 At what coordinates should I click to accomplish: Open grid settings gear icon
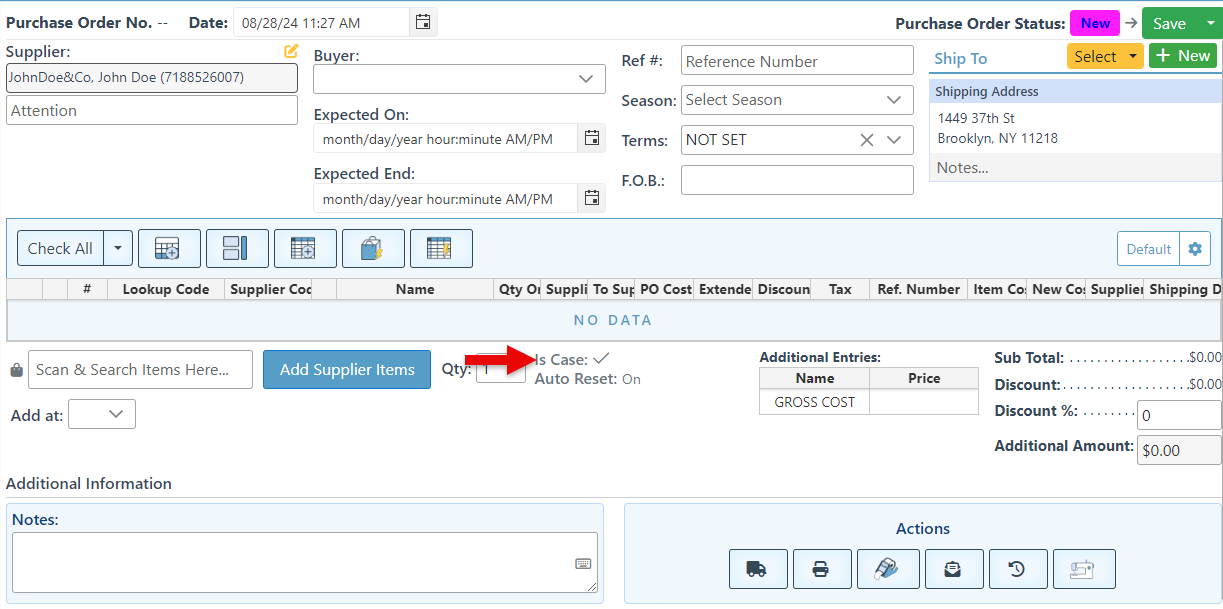pos(1194,249)
